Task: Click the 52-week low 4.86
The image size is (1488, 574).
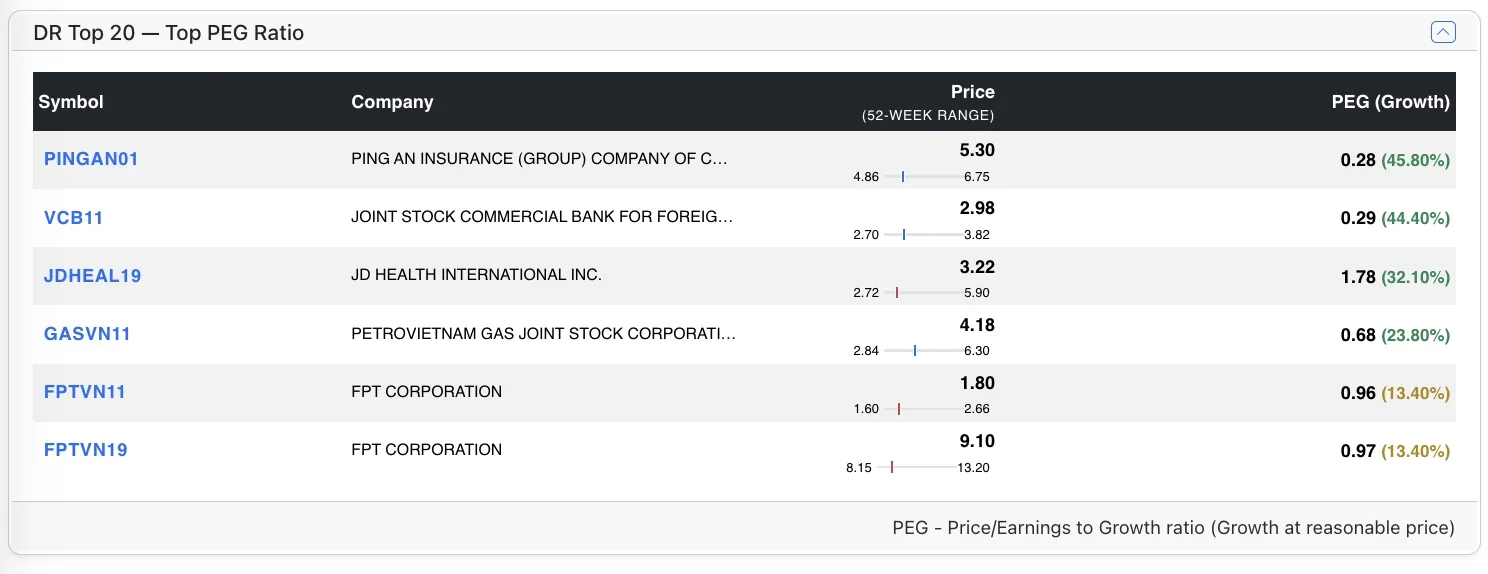Action: pos(866,177)
